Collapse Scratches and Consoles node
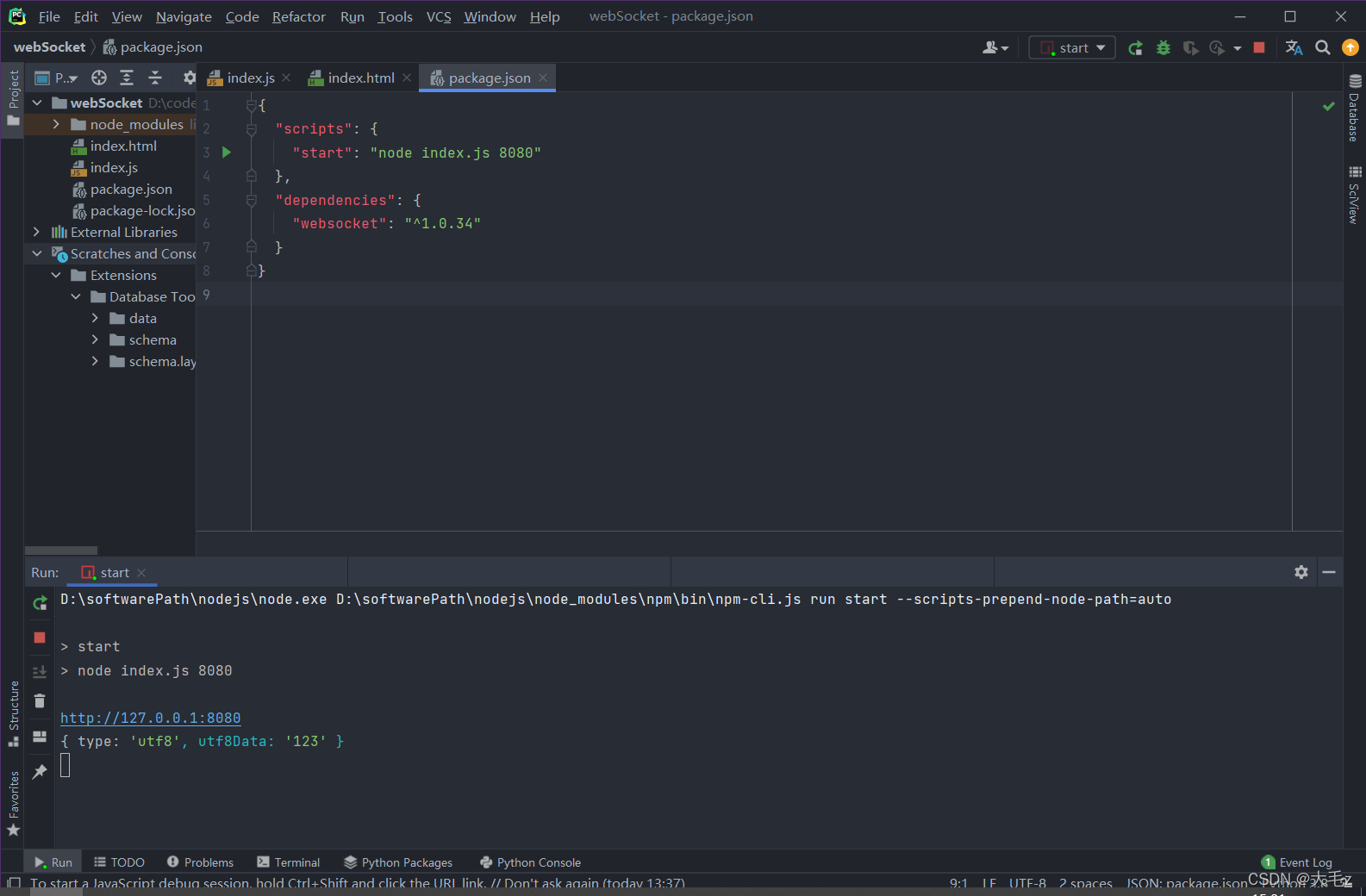The image size is (1366, 896). click(37, 253)
